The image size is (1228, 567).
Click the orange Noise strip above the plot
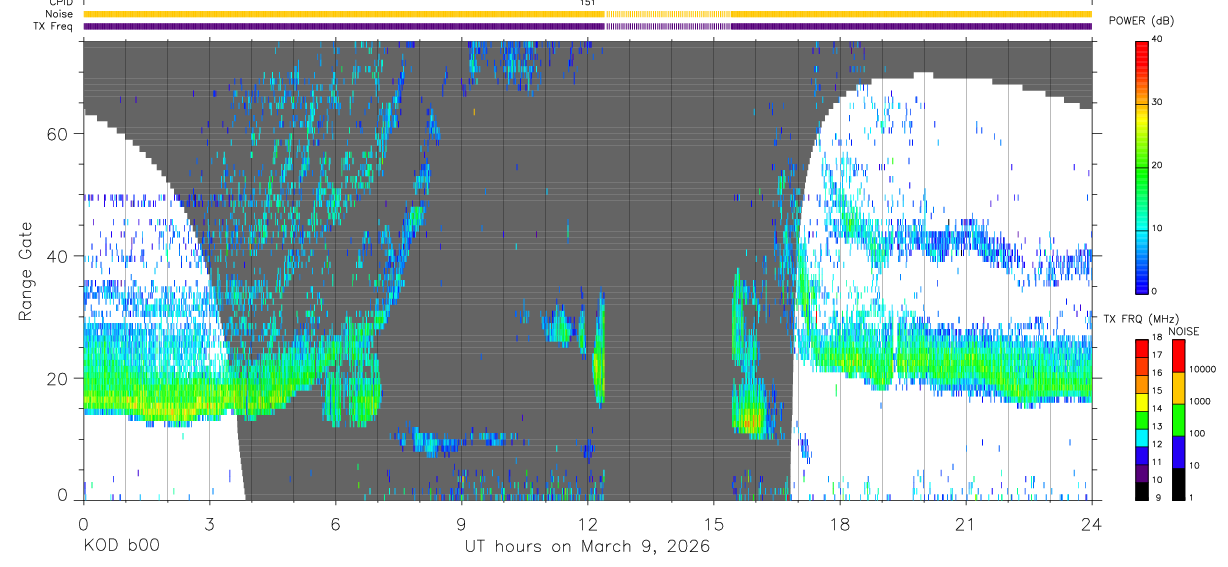click(x=588, y=14)
